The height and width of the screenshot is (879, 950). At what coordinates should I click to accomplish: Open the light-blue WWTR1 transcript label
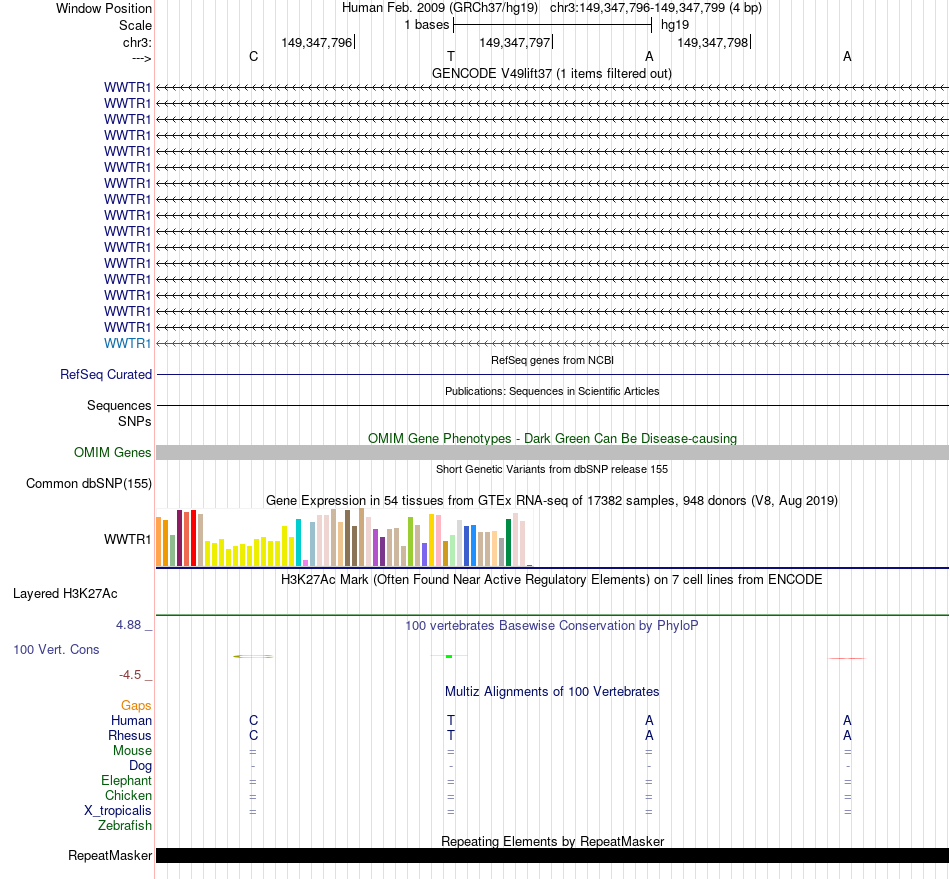[127, 343]
